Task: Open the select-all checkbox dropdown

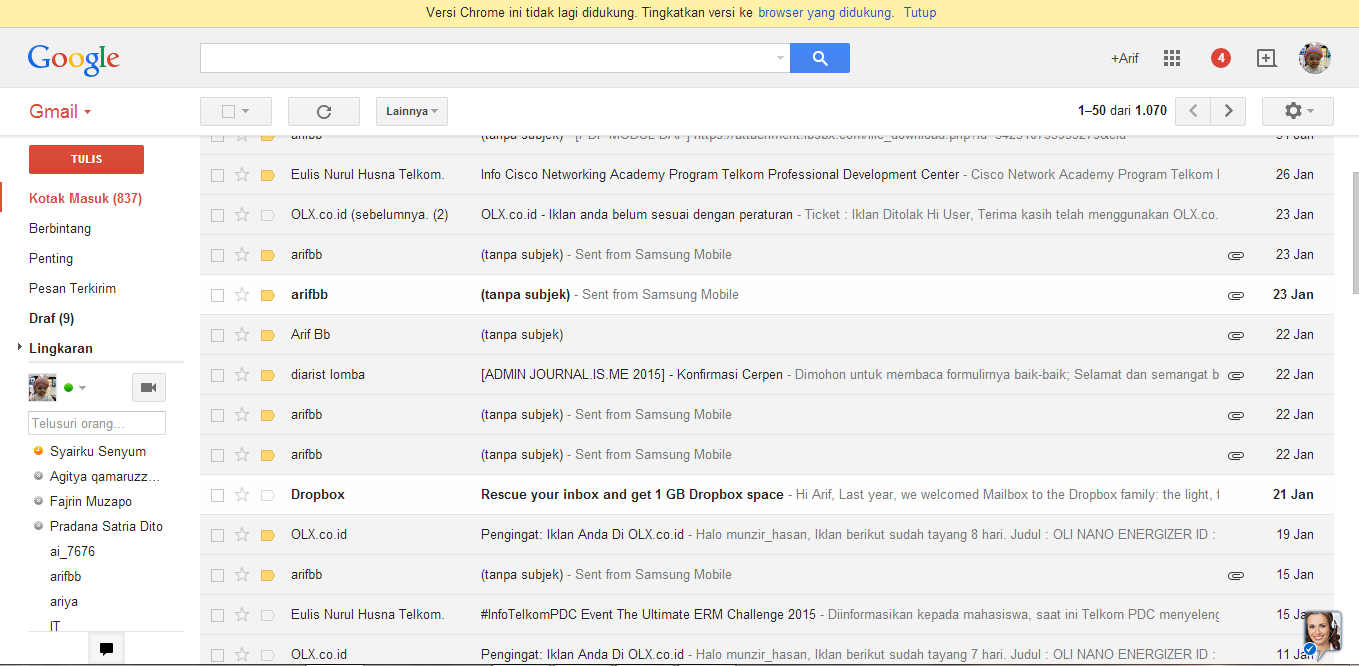Action: pos(236,111)
